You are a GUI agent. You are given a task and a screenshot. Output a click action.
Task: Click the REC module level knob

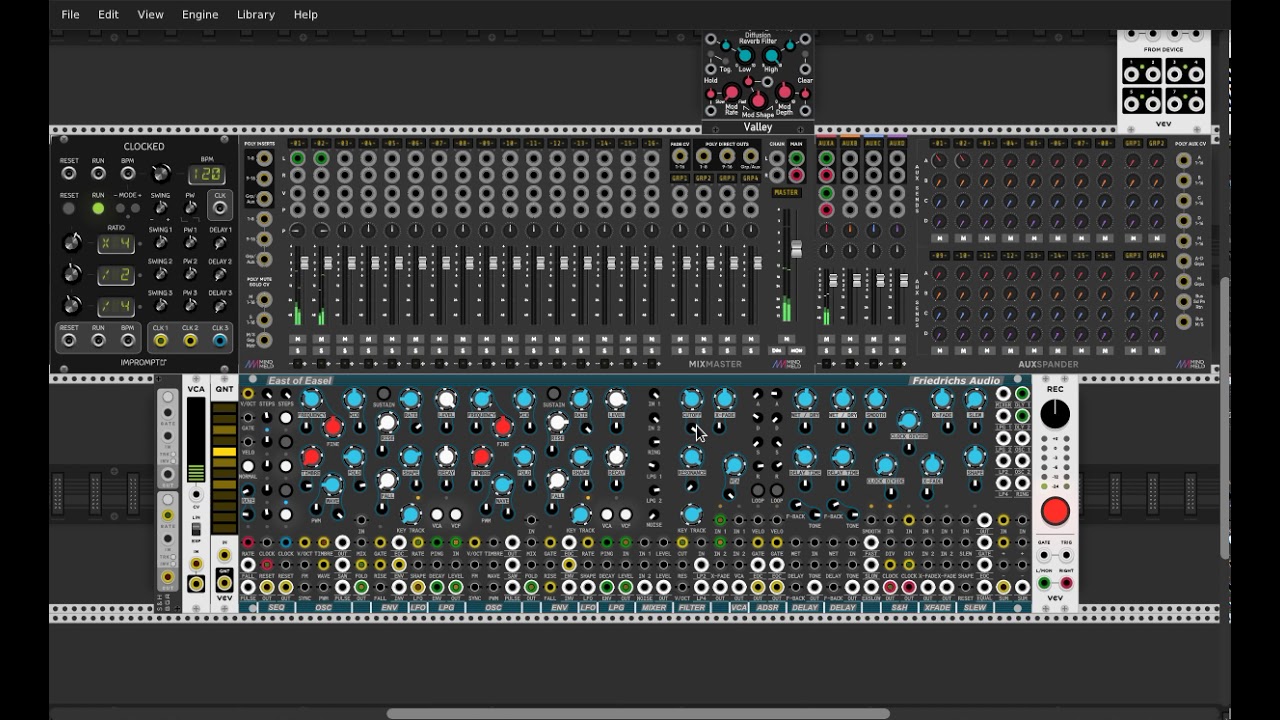pos(1055,414)
